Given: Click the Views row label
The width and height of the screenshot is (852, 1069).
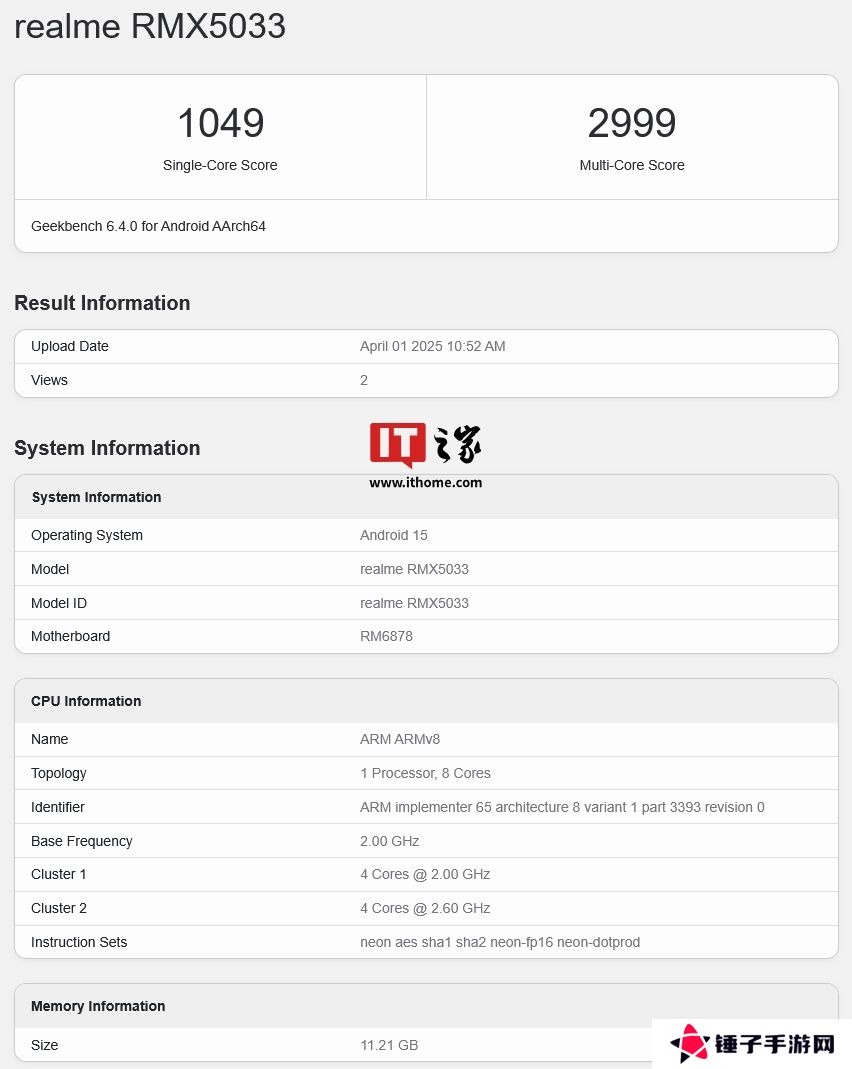Looking at the screenshot, I should click(49, 380).
